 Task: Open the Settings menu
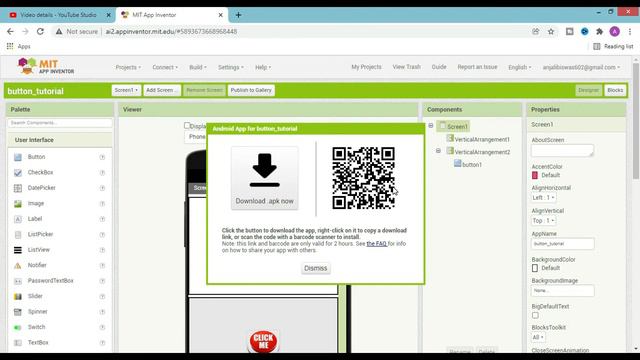231,67
